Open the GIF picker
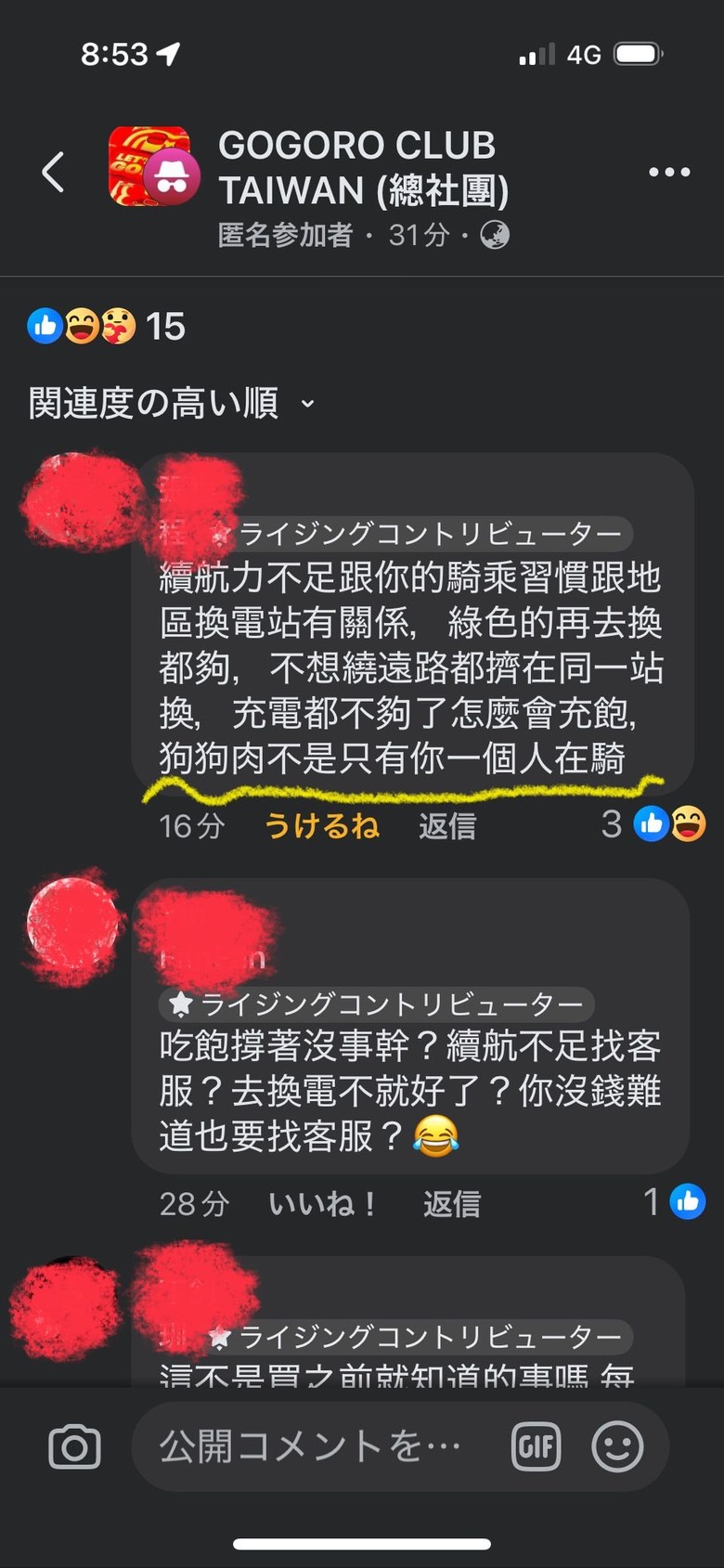The height and width of the screenshot is (1568, 724). point(537,1446)
